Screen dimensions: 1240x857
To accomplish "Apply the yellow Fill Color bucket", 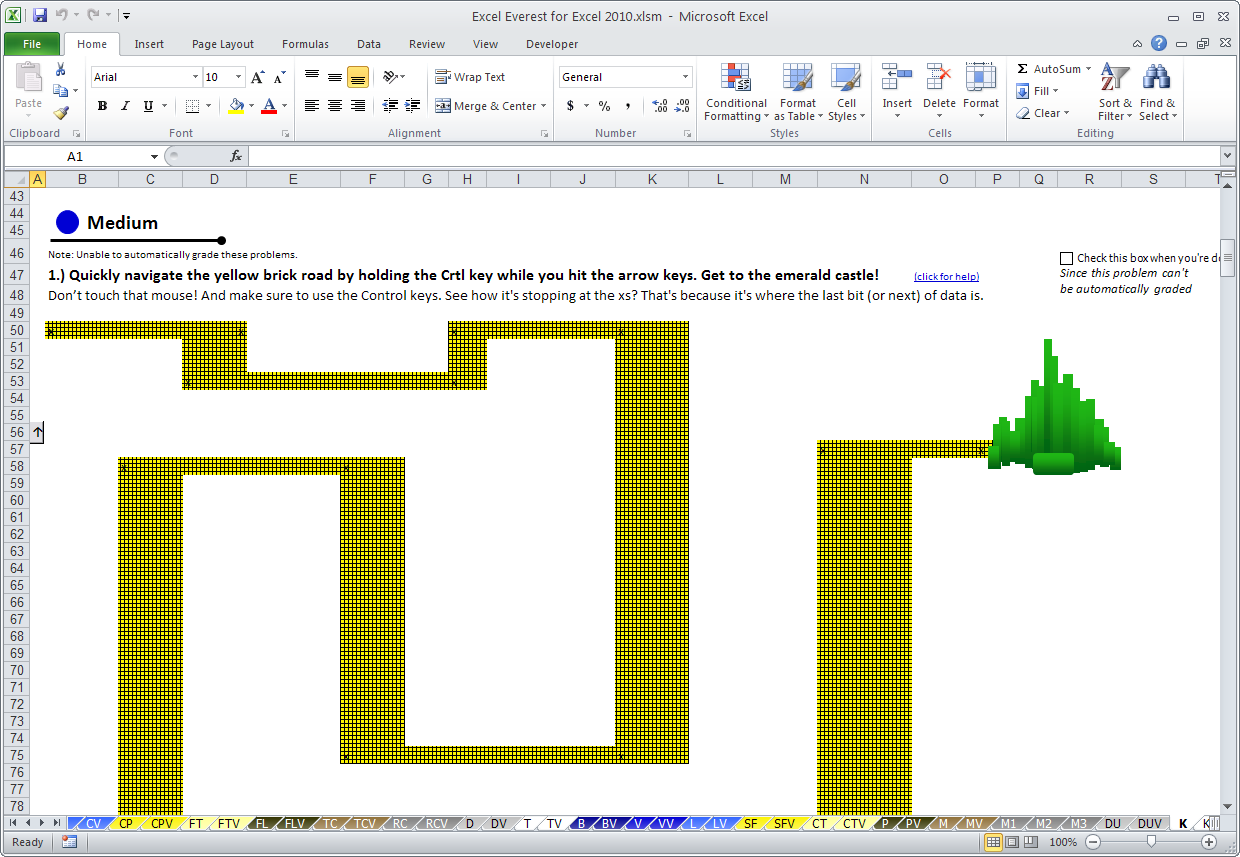I will tap(236, 106).
